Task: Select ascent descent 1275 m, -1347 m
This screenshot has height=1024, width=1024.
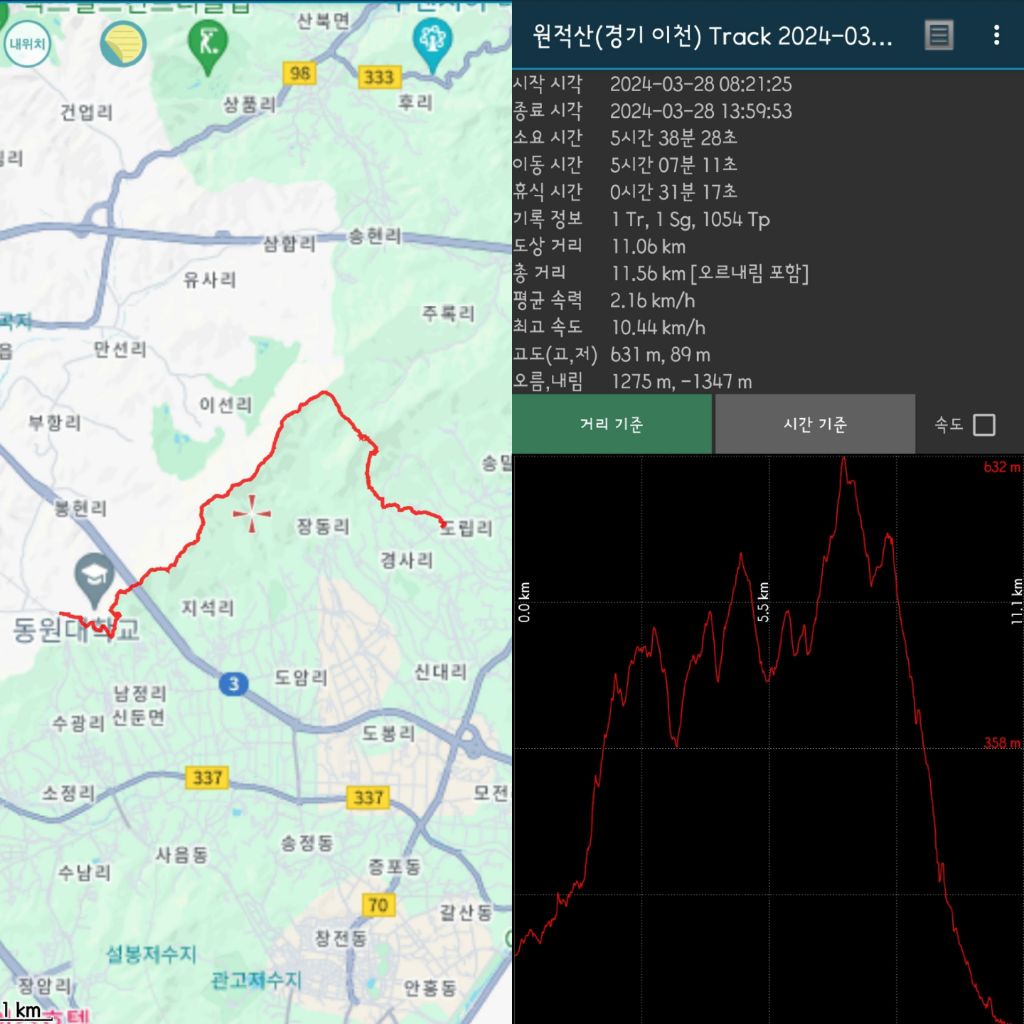Action: [681, 381]
